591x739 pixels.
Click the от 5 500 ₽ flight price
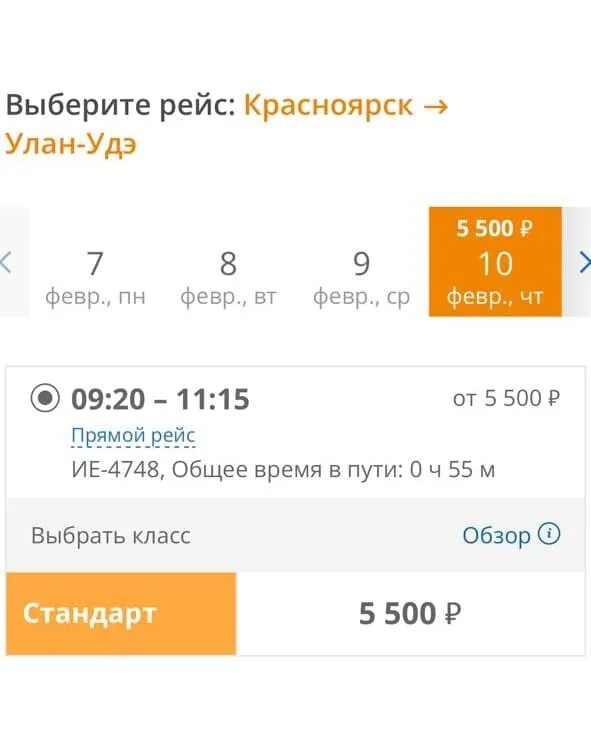tap(507, 398)
